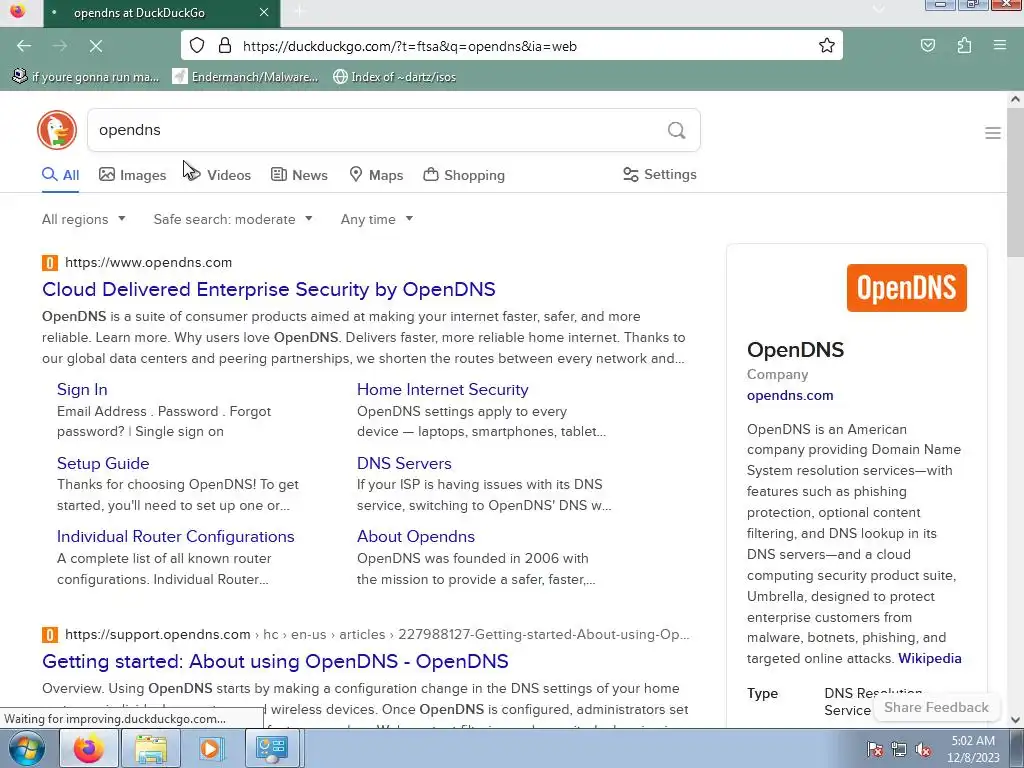This screenshot has height=768, width=1024.
Task: Open the search Settings menu
Action: click(660, 174)
